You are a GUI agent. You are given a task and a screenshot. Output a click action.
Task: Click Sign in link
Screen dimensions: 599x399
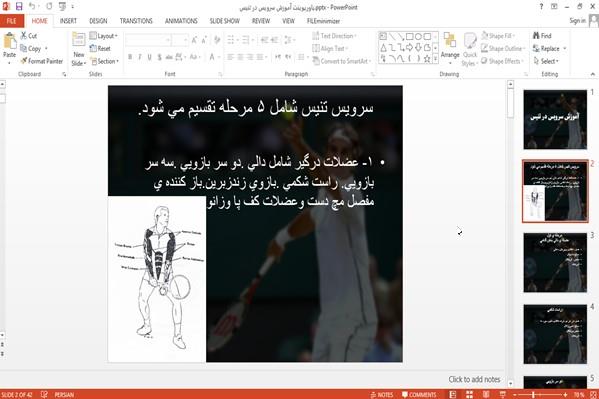pos(577,21)
